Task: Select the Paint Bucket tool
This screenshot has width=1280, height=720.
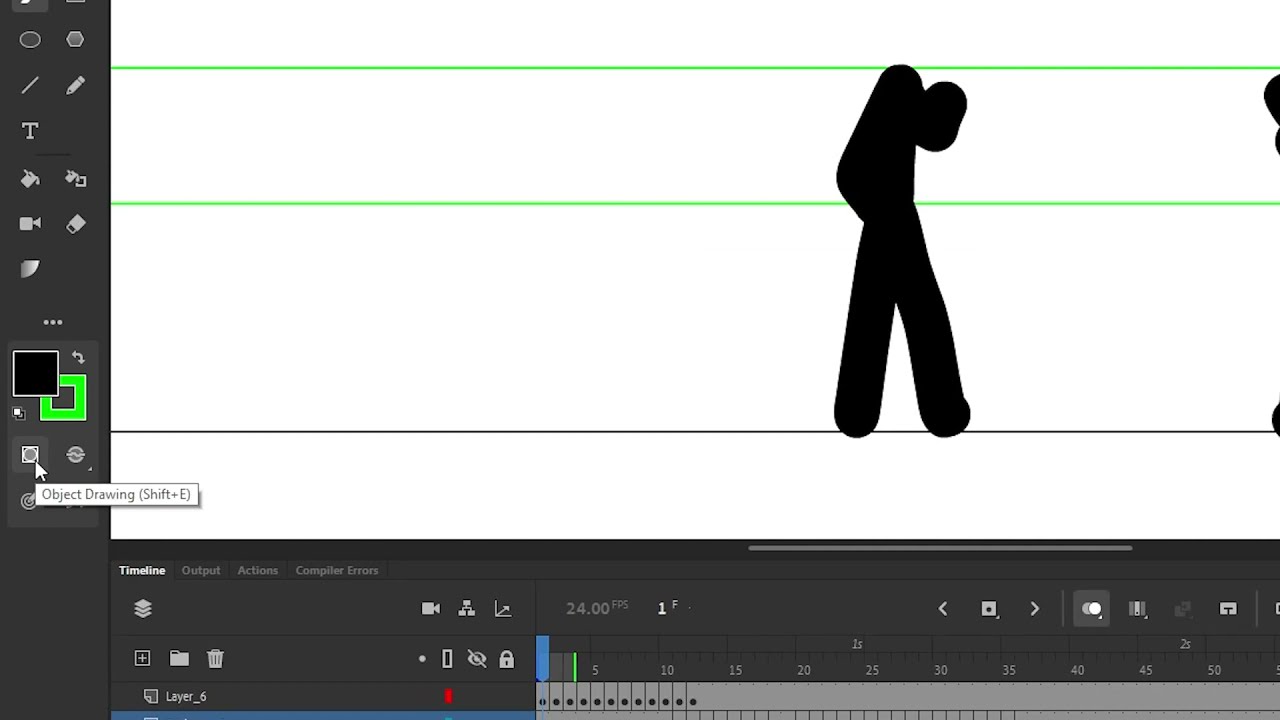Action: pos(30,179)
